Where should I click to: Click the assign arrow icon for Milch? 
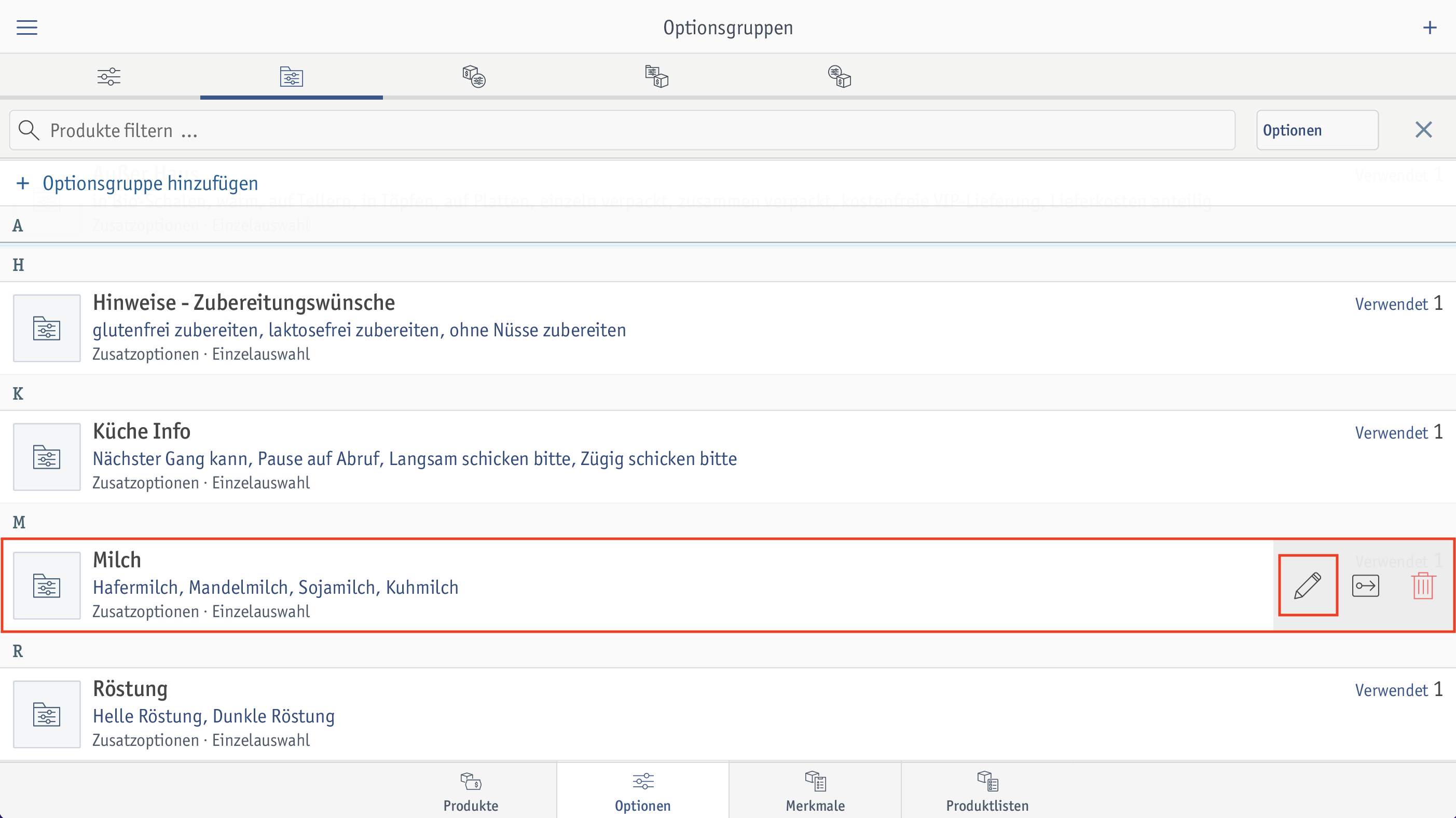point(1365,585)
